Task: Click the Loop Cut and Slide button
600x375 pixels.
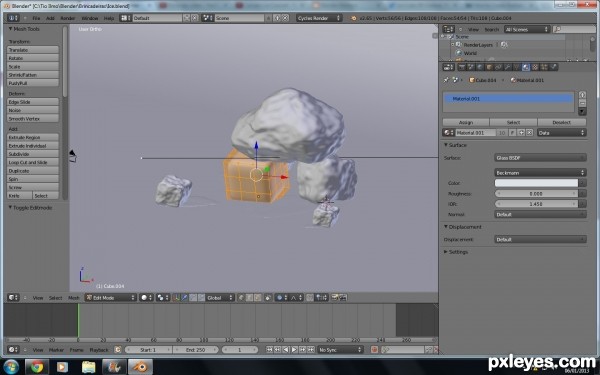Action: [x=33, y=162]
